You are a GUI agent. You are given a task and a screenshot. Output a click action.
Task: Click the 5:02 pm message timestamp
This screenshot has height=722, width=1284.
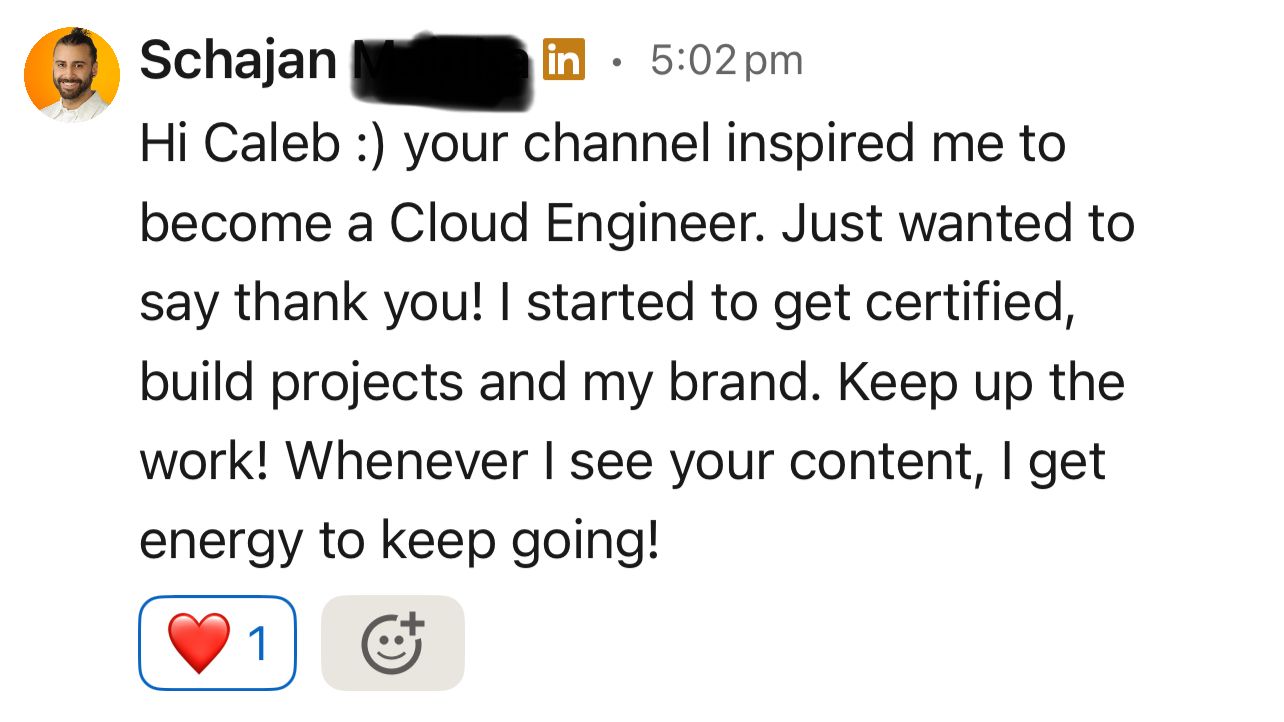point(726,61)
